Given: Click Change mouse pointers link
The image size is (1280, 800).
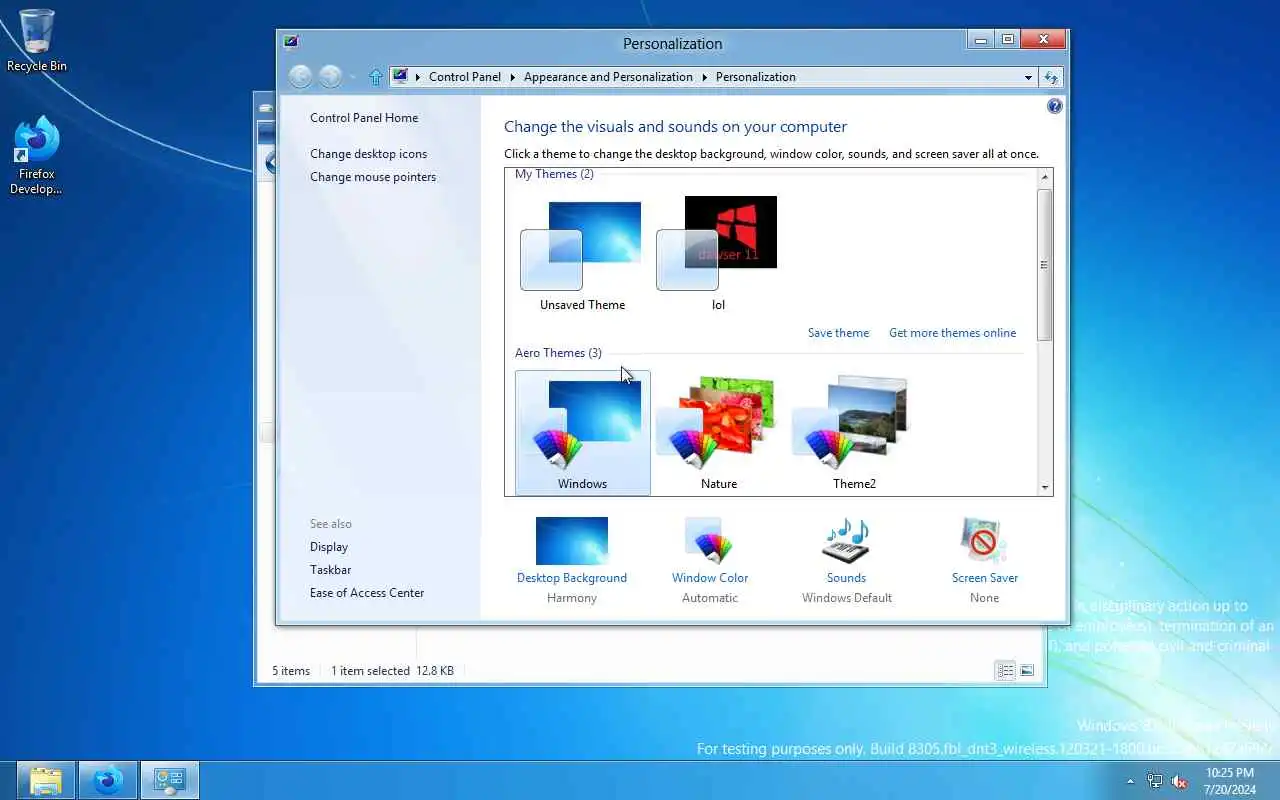Looking at the screenshot, I should [373, 176].
